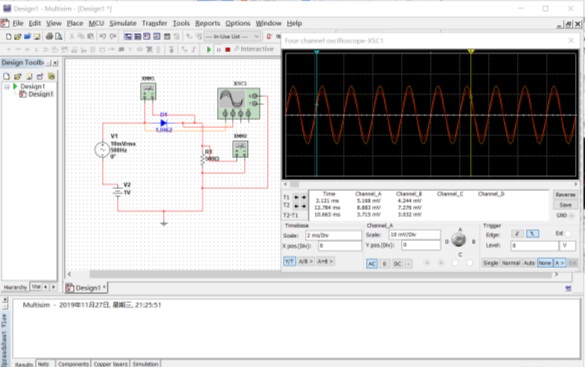The height and width of the screenshot is (367, 585).
Task: Collapse the Design1 tree node
Action: click(7, 87)
